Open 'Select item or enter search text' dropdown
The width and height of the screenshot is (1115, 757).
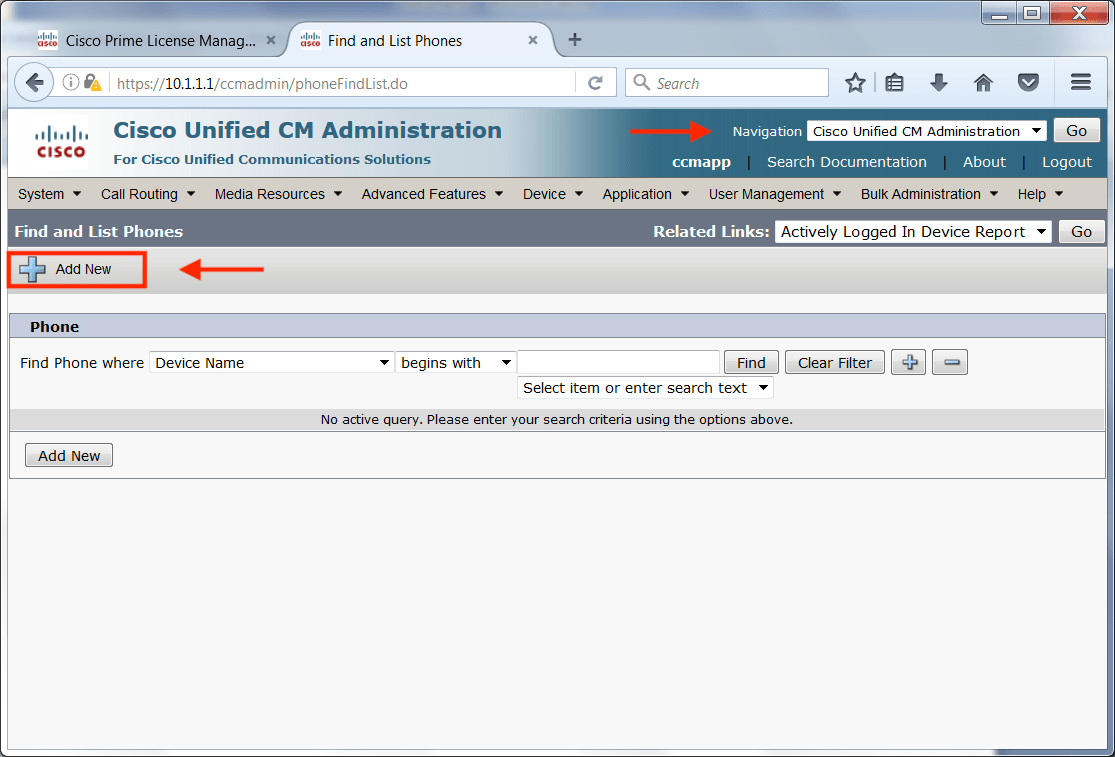[x=645, y=388]
